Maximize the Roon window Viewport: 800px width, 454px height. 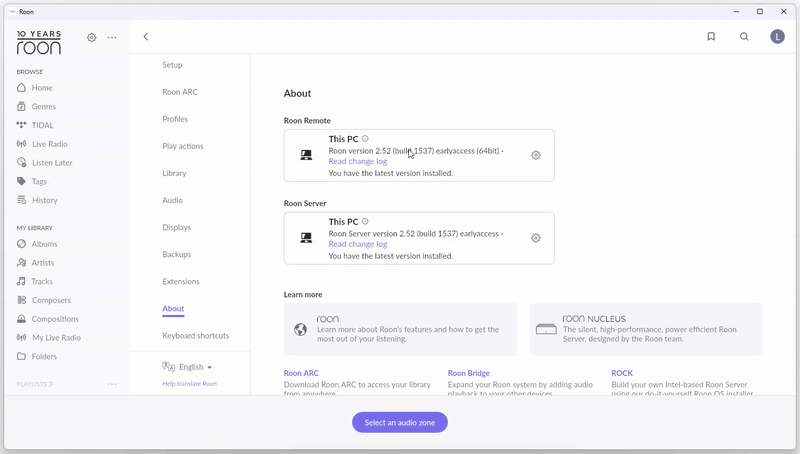pyautogui.click(x=760, y=11)
